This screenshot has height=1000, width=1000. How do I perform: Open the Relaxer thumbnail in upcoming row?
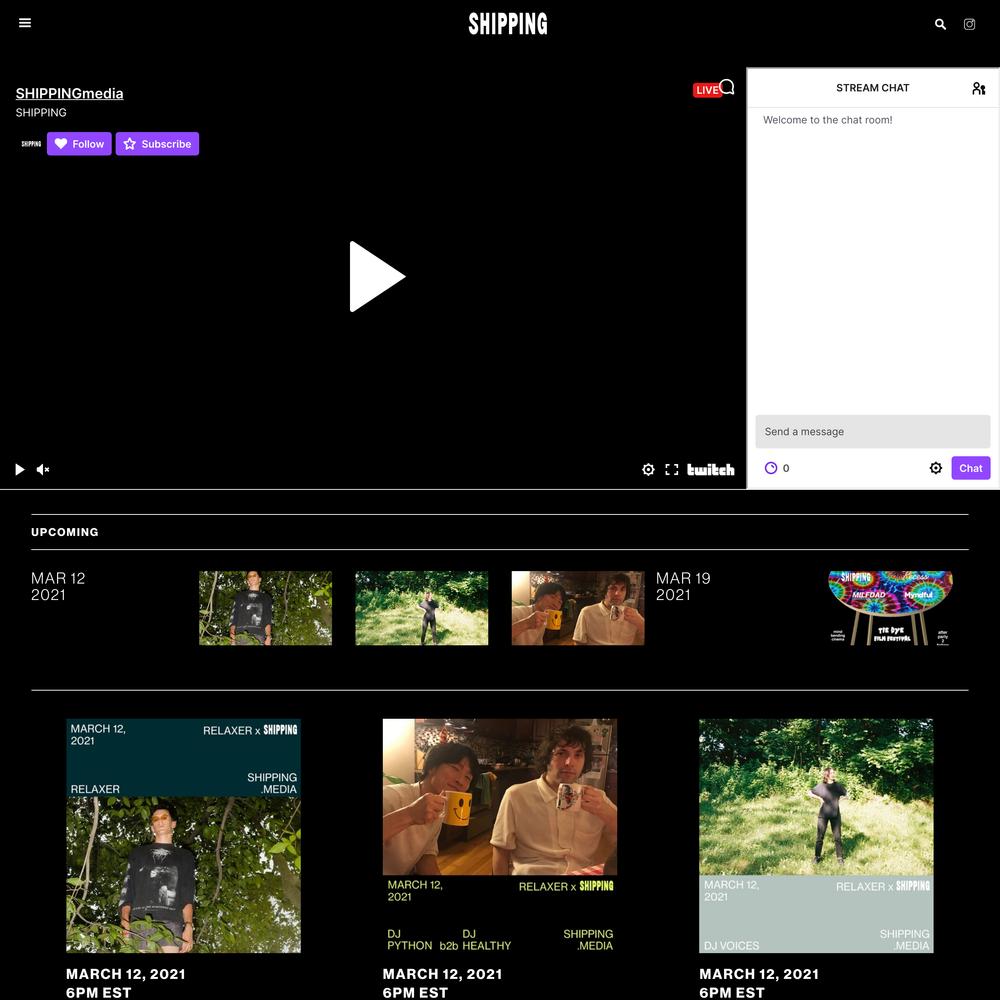(x=265, y=608)
